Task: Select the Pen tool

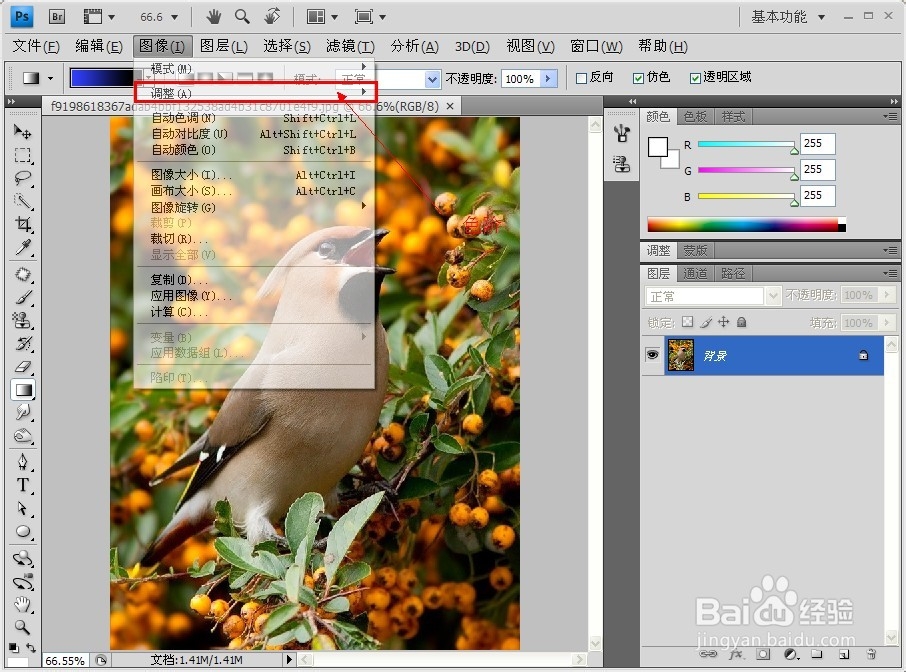Action: point(23,462)
